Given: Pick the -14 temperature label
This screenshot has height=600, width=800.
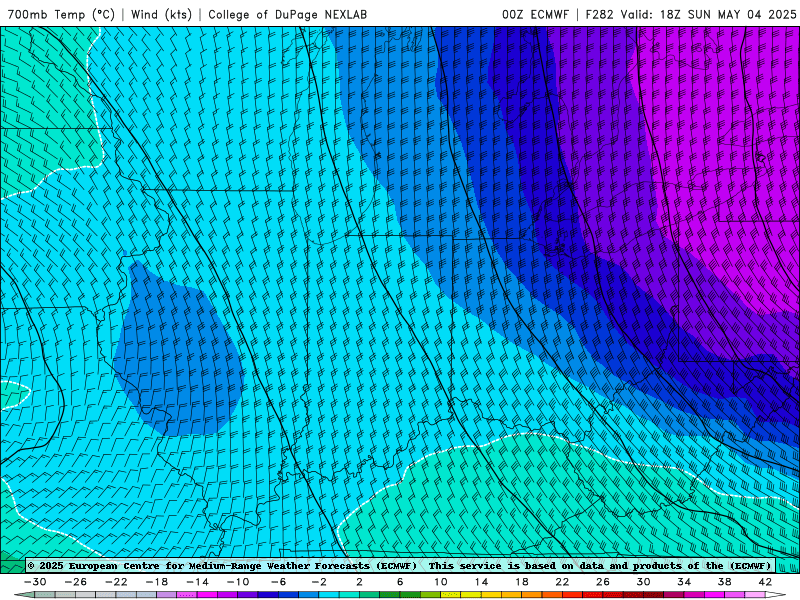Looking at the screenshot, I should click(x=197, y=582).
